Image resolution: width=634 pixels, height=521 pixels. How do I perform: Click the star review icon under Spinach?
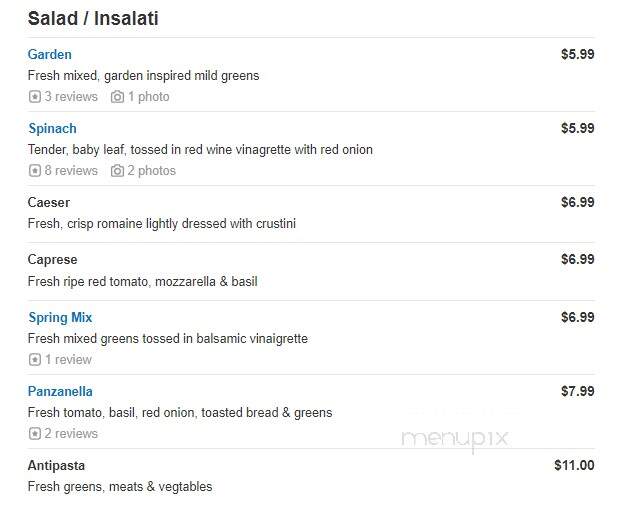[x=35, y=171]
